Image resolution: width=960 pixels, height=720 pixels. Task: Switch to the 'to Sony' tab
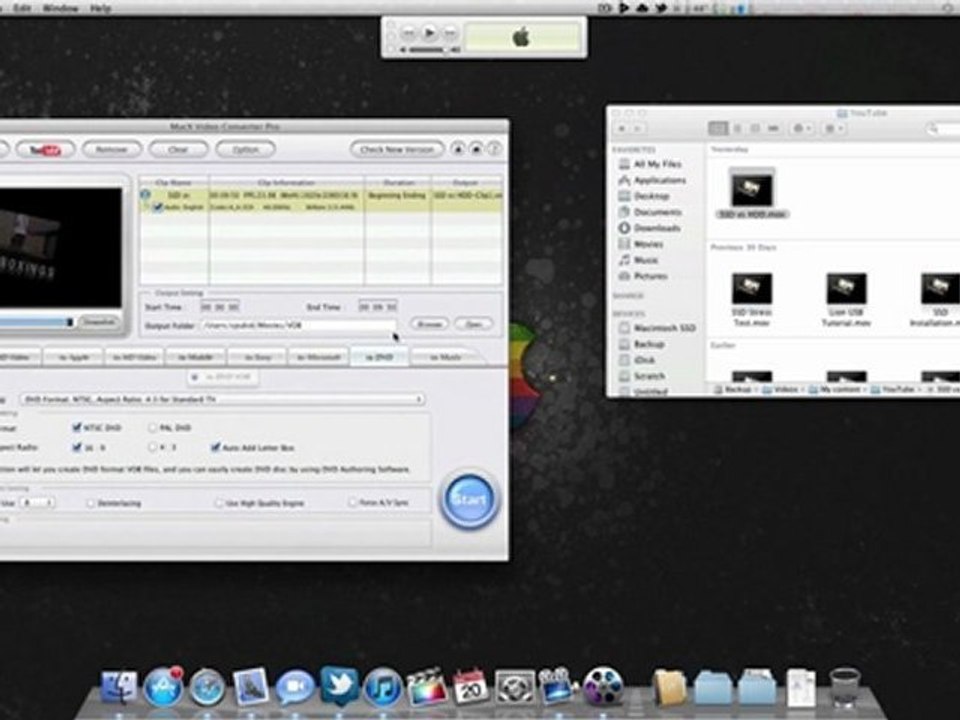[257, 357]
